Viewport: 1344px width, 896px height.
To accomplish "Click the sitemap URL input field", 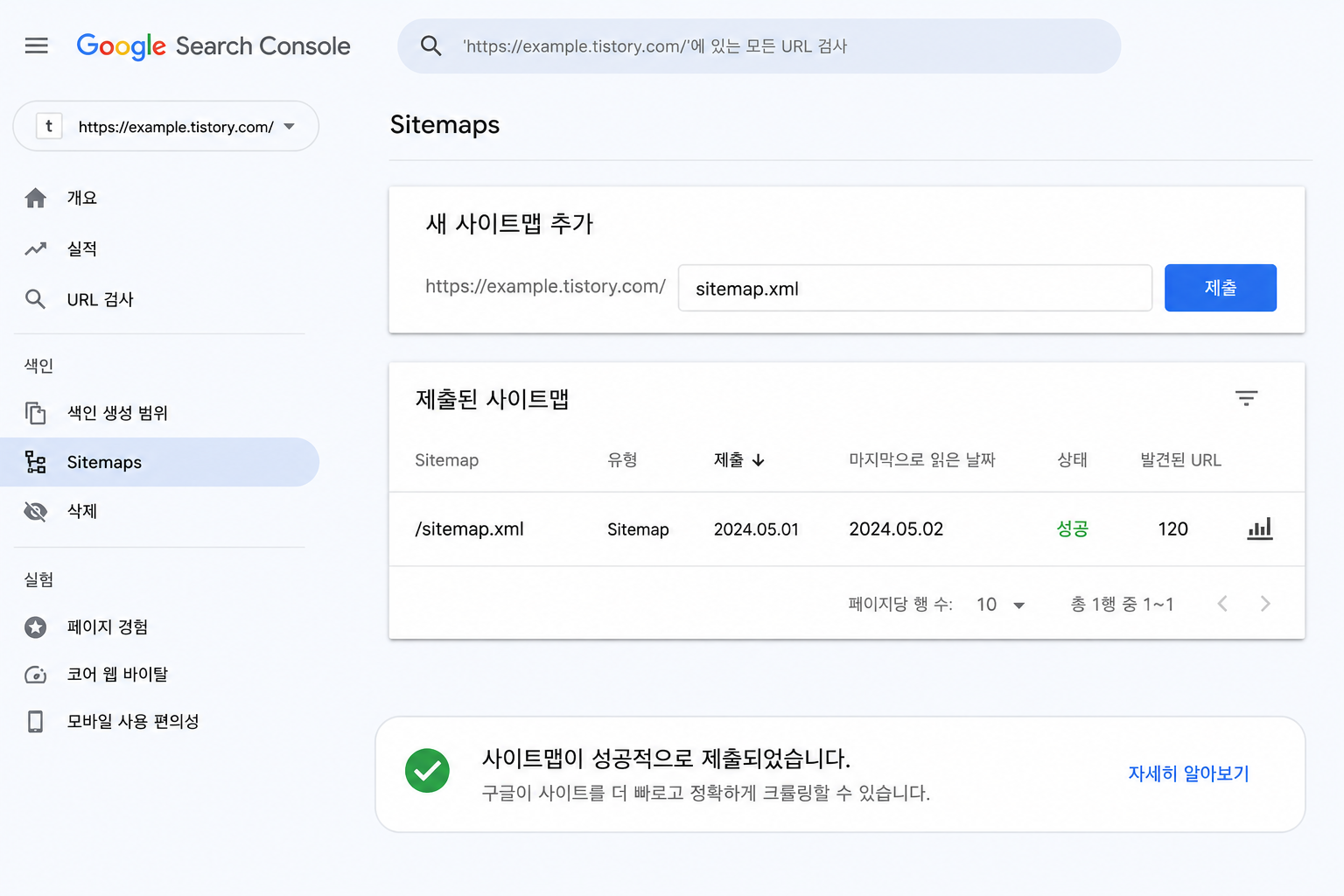I will 914,288.
